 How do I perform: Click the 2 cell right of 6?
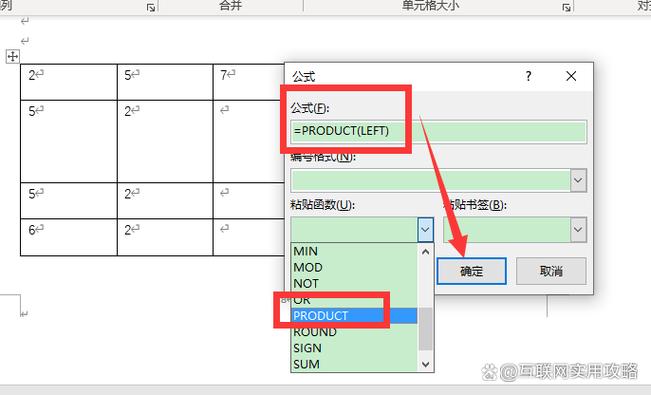point(165,237)
